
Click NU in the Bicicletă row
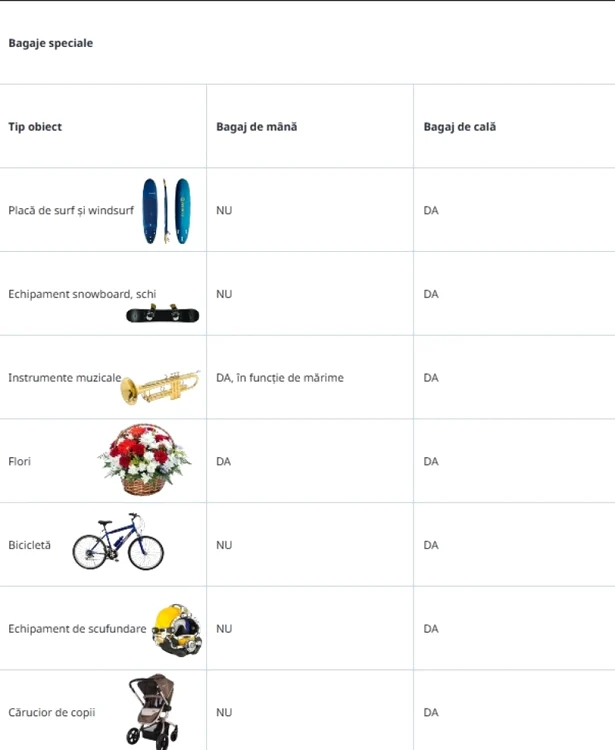(224, 545)
